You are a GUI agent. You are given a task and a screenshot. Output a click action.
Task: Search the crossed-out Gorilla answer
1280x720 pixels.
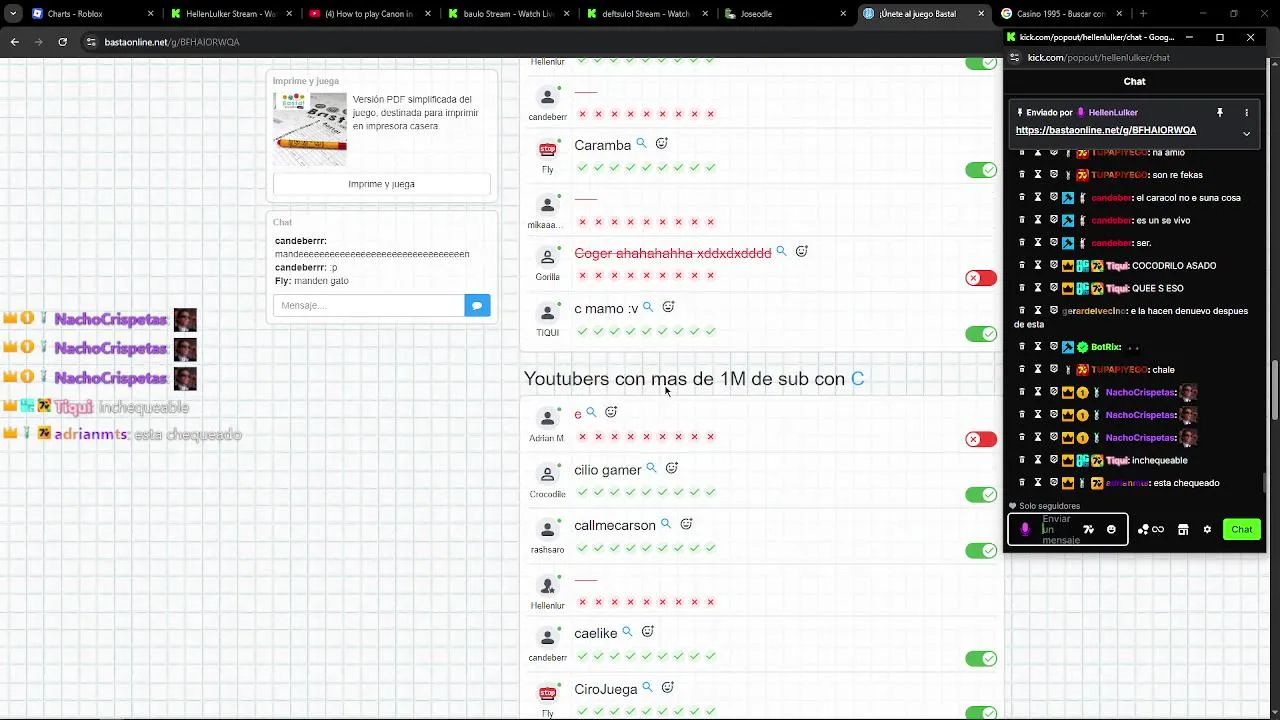tap(781, 252)
